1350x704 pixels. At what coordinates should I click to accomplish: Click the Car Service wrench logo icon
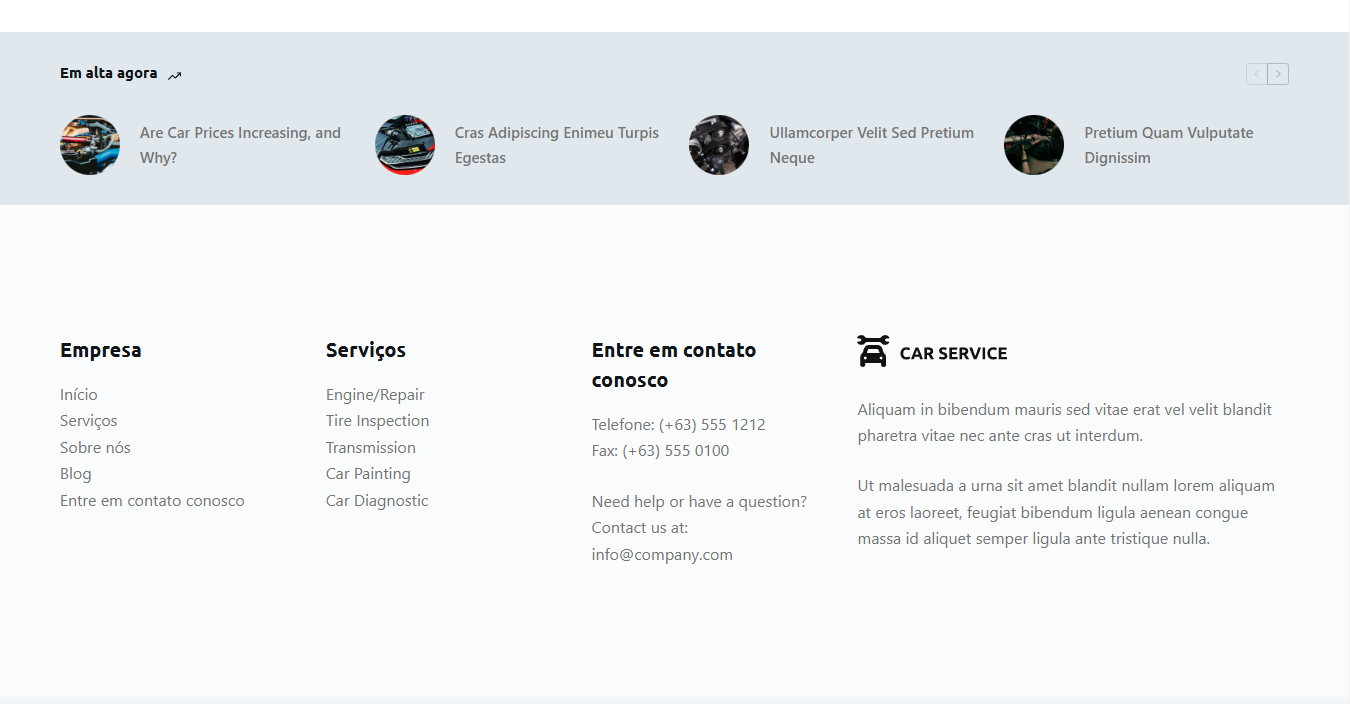(x=872, y=351)
